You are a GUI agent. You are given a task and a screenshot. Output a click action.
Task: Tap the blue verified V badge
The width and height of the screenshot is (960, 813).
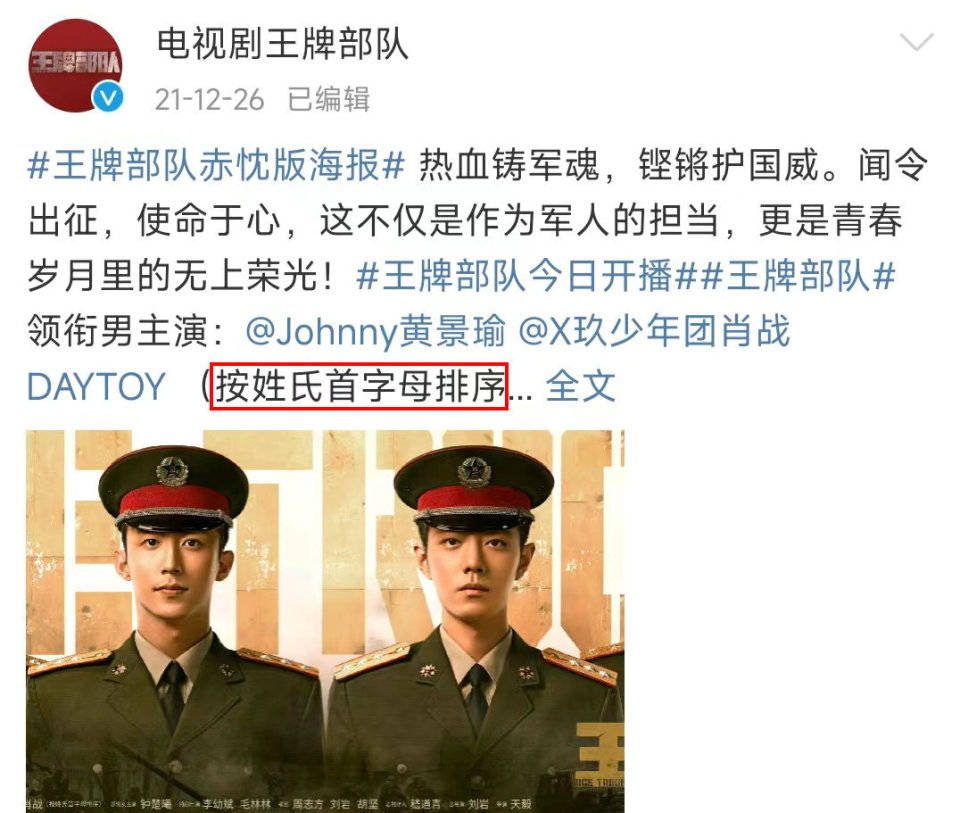tap(108, 97)
